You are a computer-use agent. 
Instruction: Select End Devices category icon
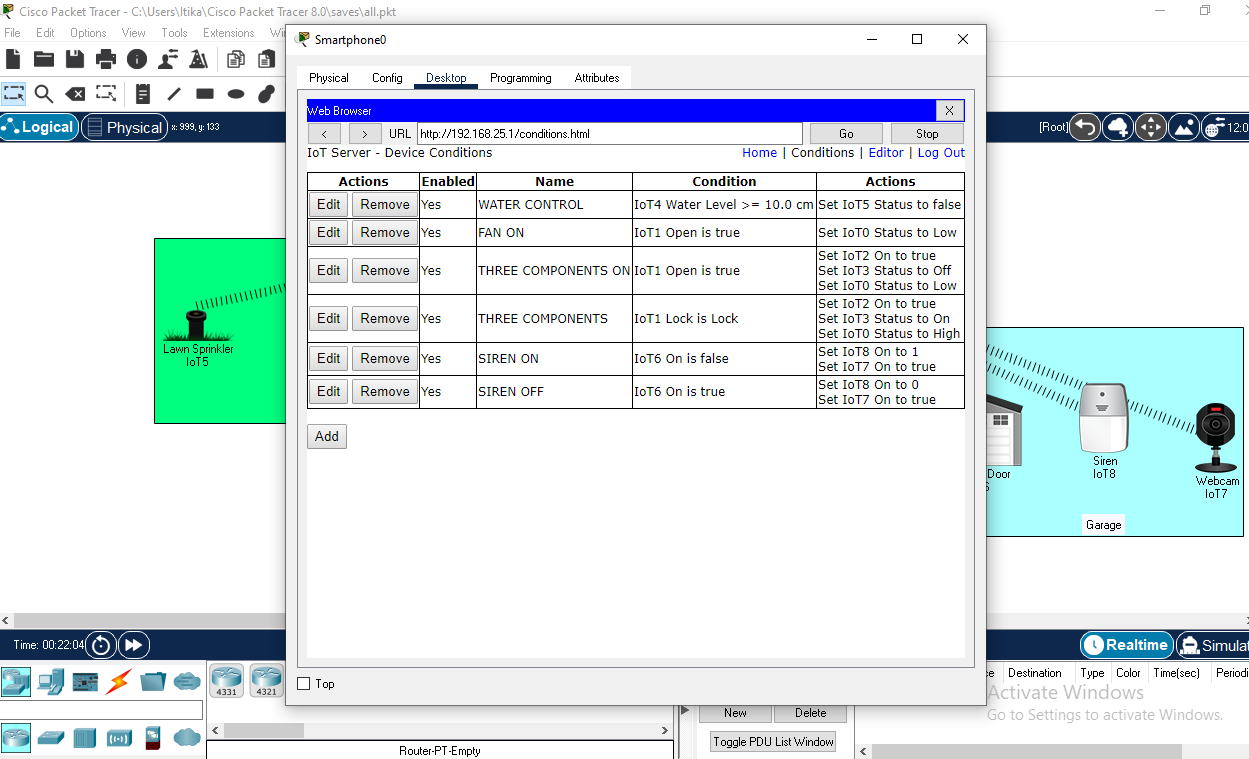click(50, 682)
